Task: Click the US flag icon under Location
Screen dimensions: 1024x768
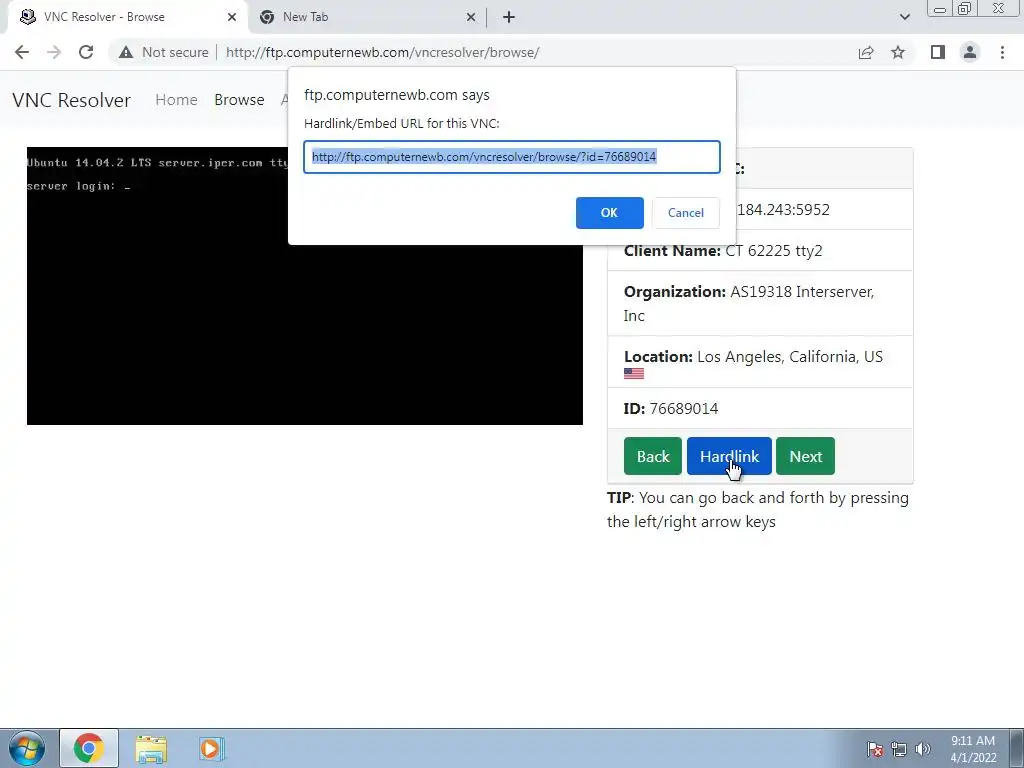Action: pos(633,374)
